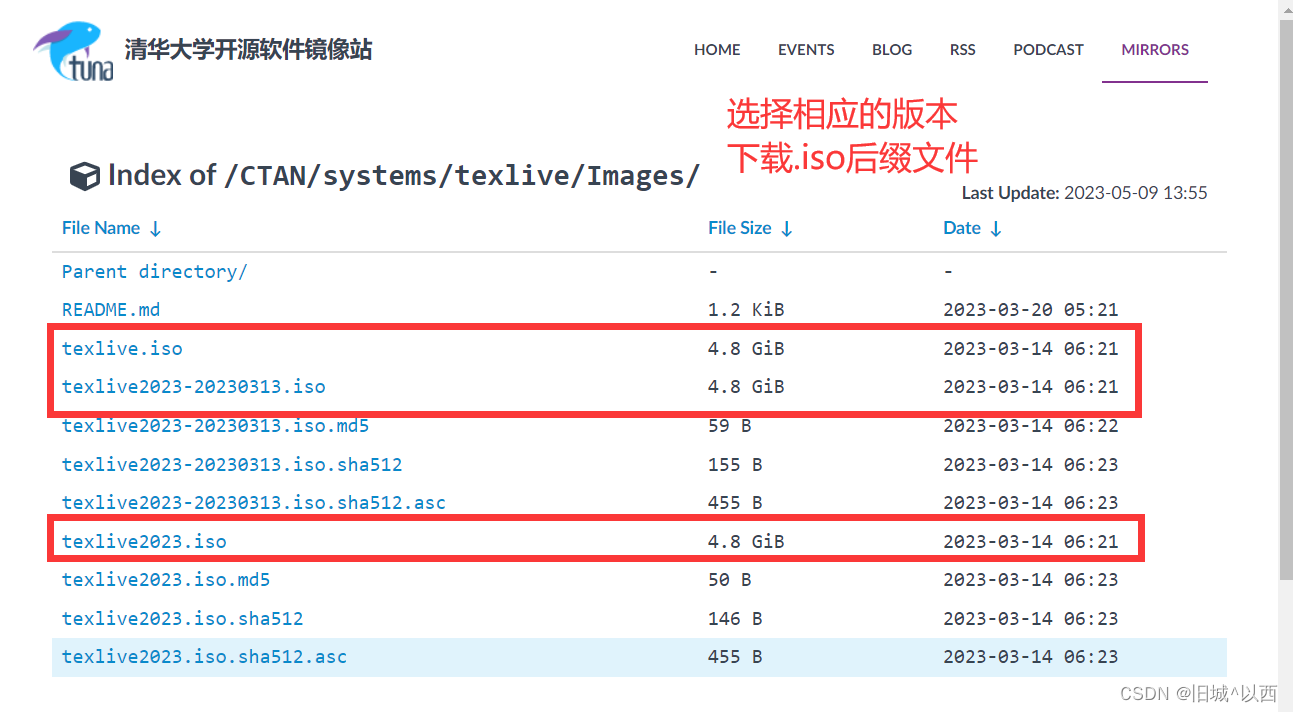Image resolution: width=1293 pixels, height=712 pixels.
Task: Open the EVENTS nav item
Action: (x=806, y=49)
